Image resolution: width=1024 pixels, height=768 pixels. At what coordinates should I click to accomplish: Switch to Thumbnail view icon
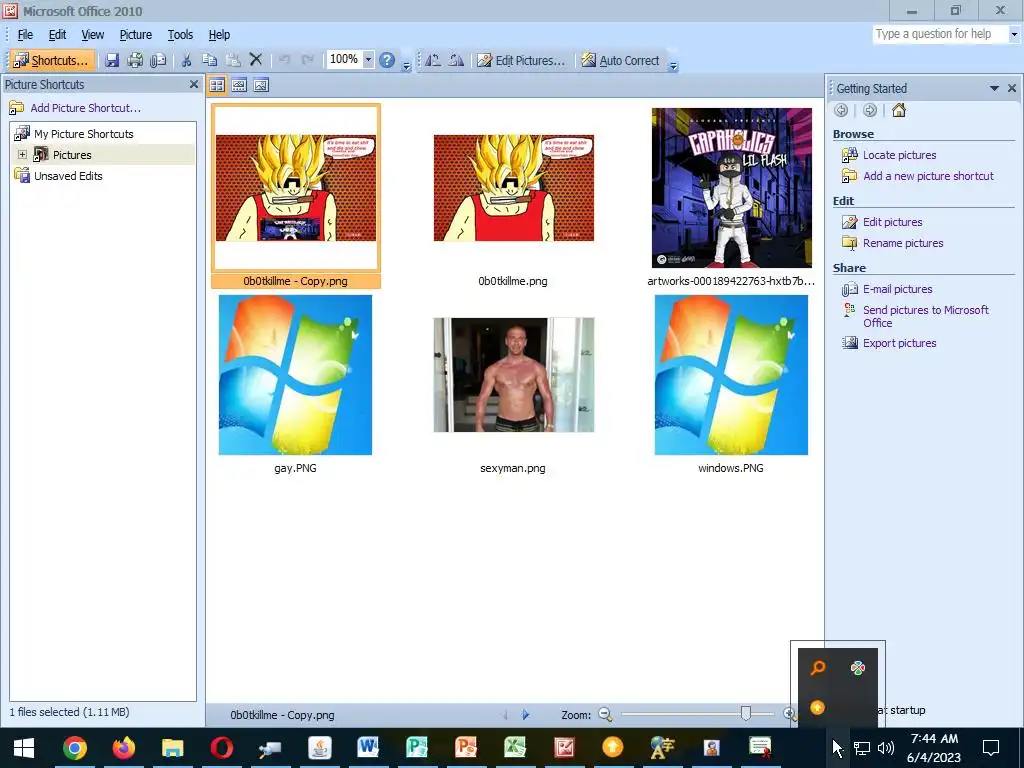[217, 85]
